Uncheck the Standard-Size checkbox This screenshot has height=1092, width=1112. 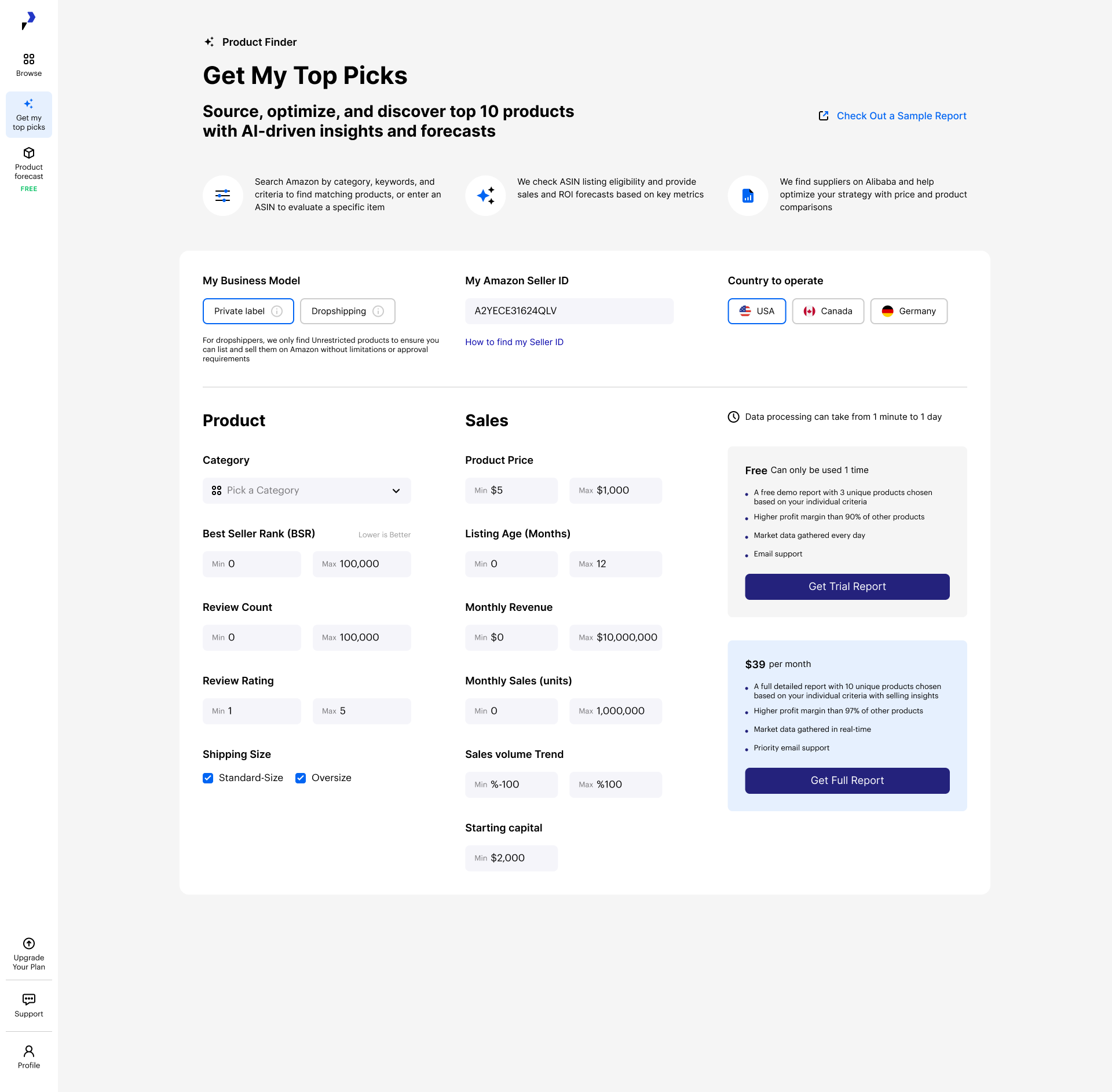point(208,778)
